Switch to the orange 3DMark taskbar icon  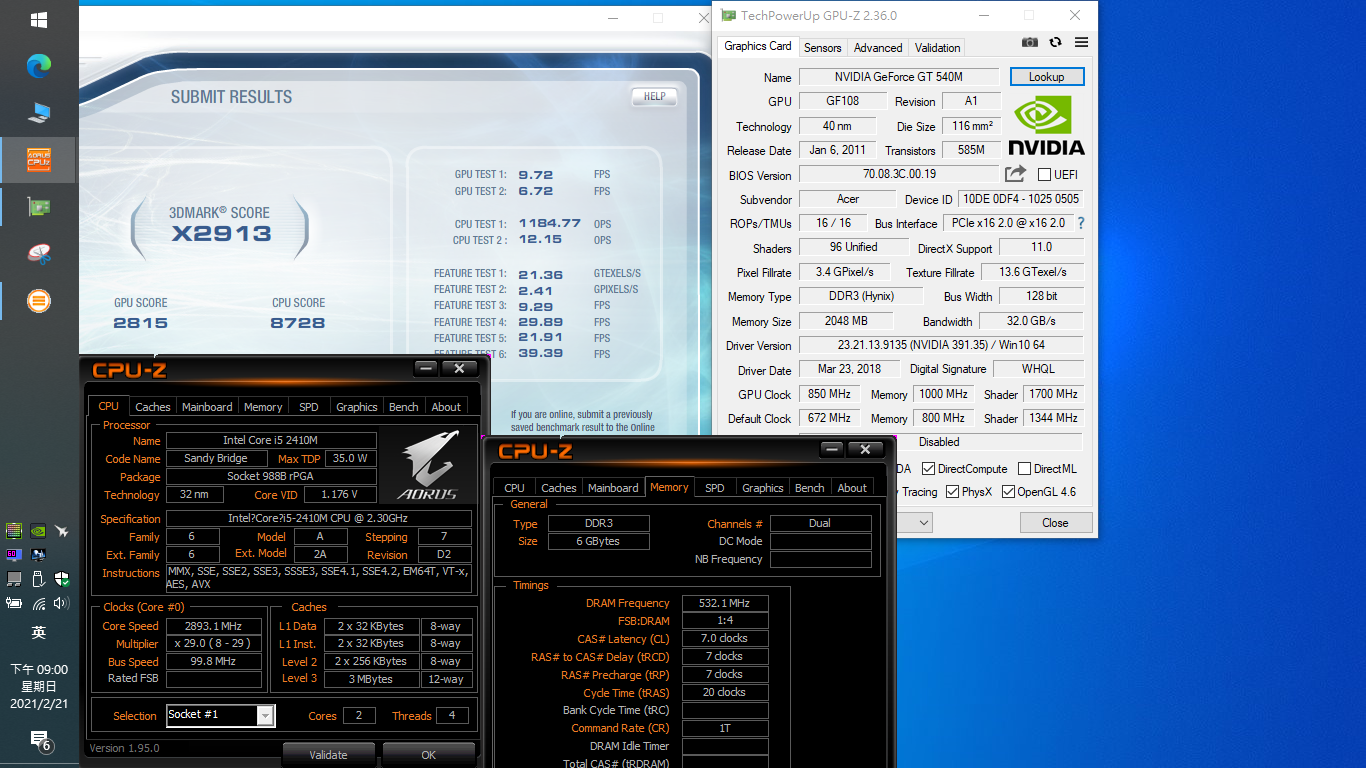[39, 301]
